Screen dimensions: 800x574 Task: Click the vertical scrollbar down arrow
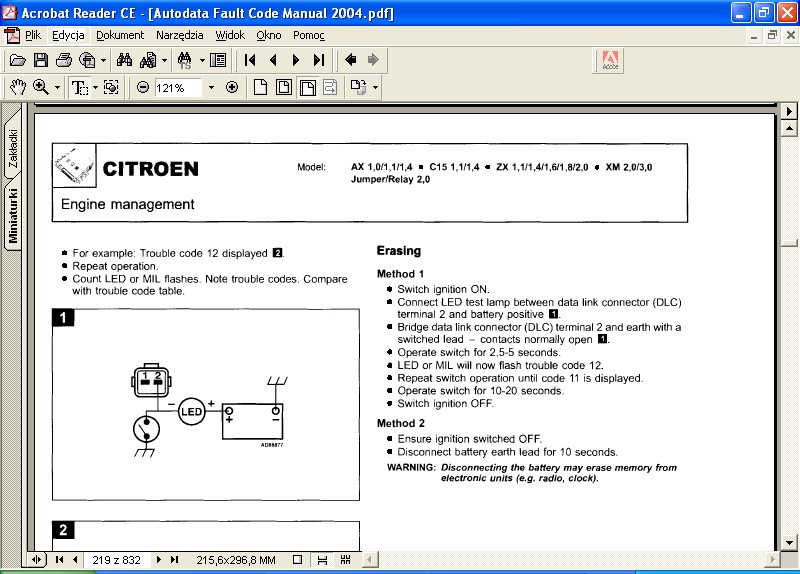(789, 543)
